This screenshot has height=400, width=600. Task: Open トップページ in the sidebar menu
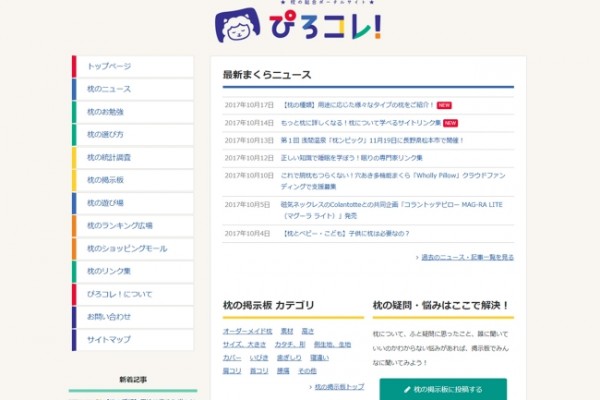[x=133, y=67]
